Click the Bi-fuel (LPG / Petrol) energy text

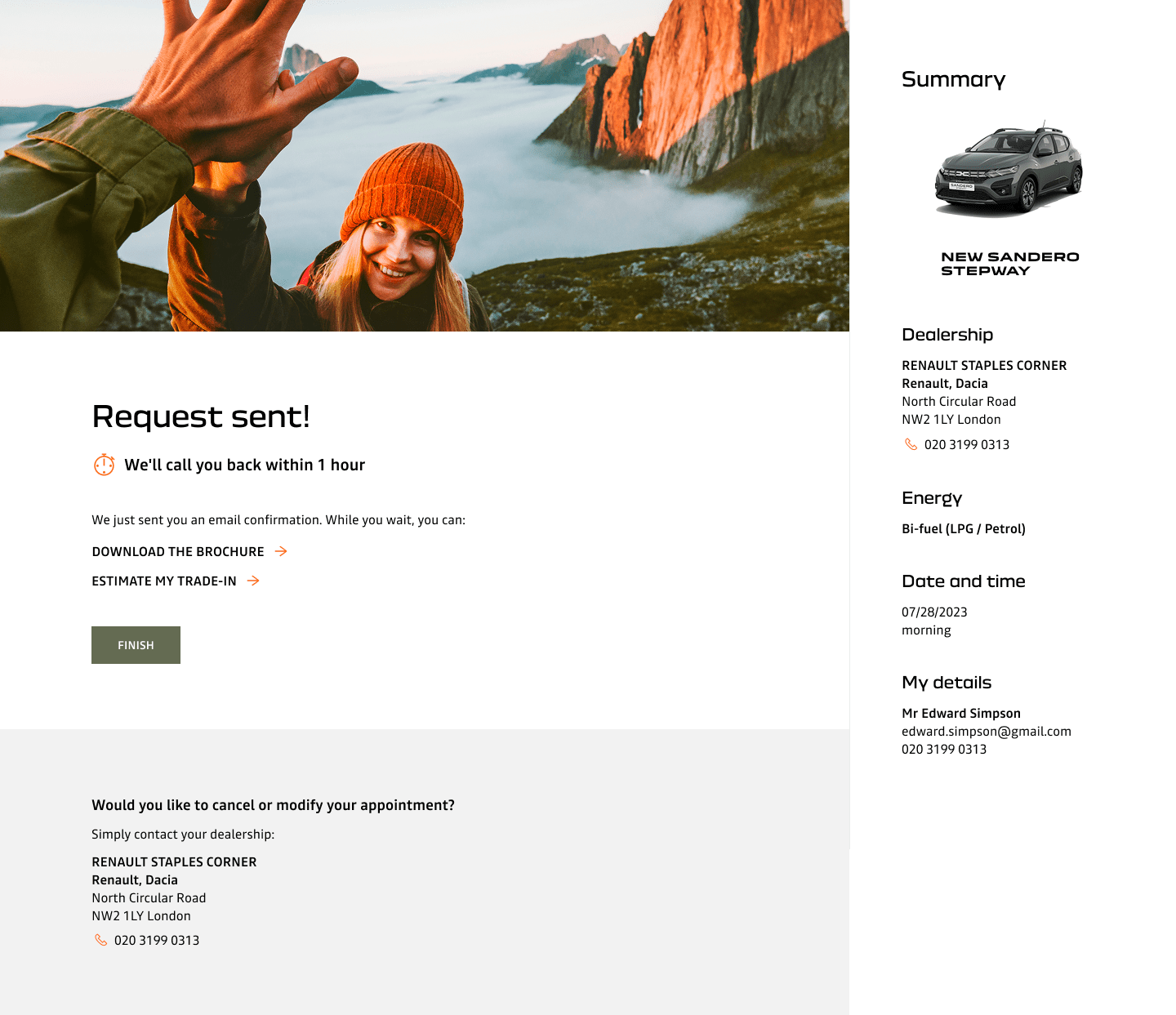tap(964, 529)
